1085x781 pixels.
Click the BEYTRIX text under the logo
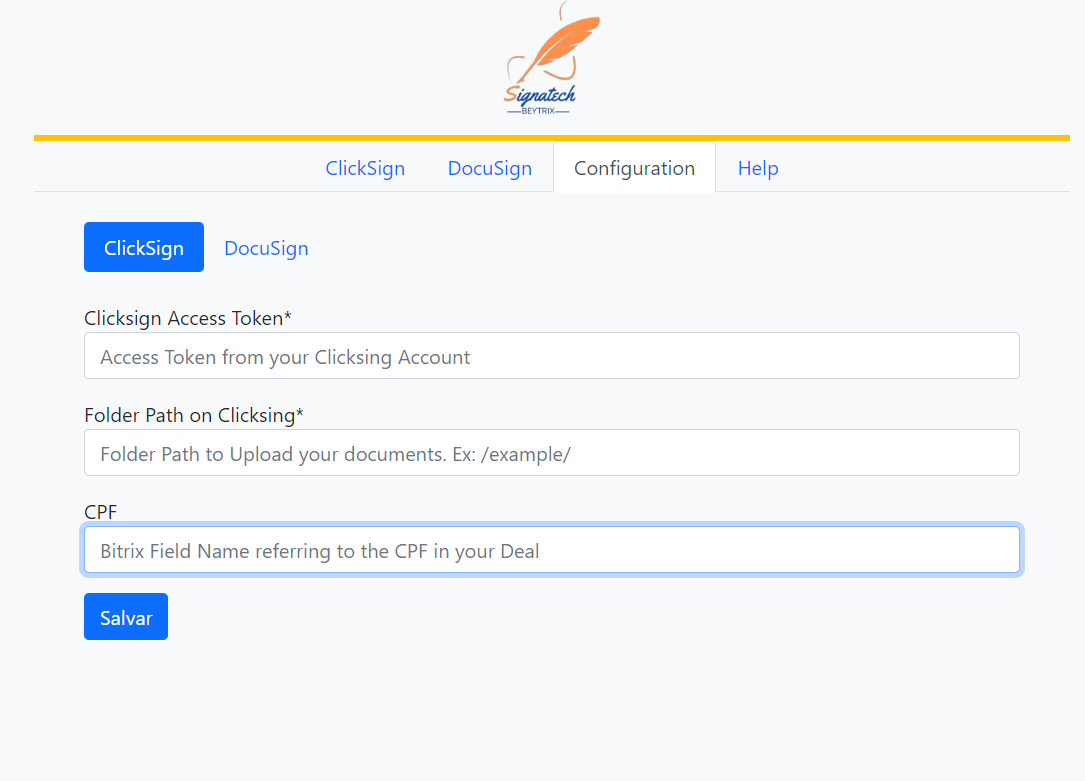point(538,111)
